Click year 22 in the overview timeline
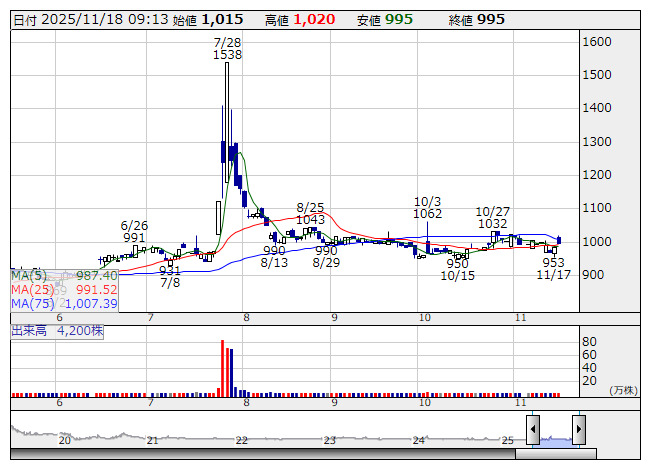Image resolution: width=653 pixels, height=470 pixels. tap(241, 440)
